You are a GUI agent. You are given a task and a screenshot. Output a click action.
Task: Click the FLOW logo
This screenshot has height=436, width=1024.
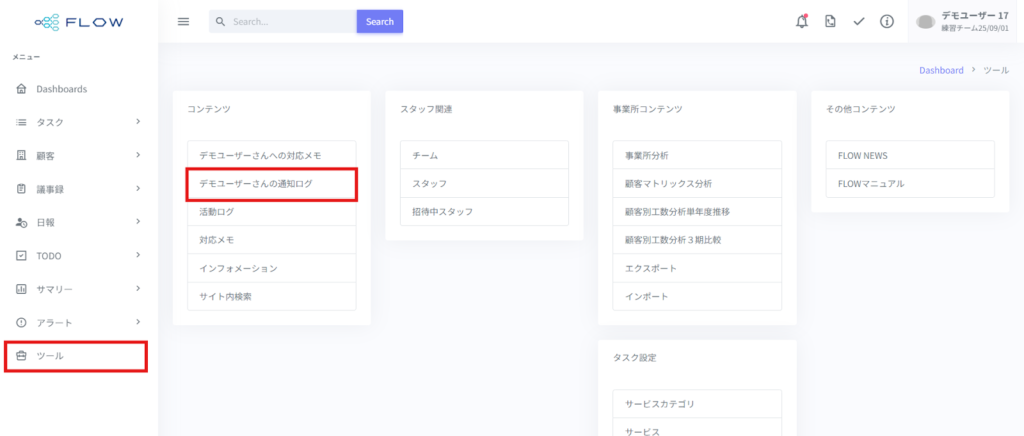pos(79,21)
